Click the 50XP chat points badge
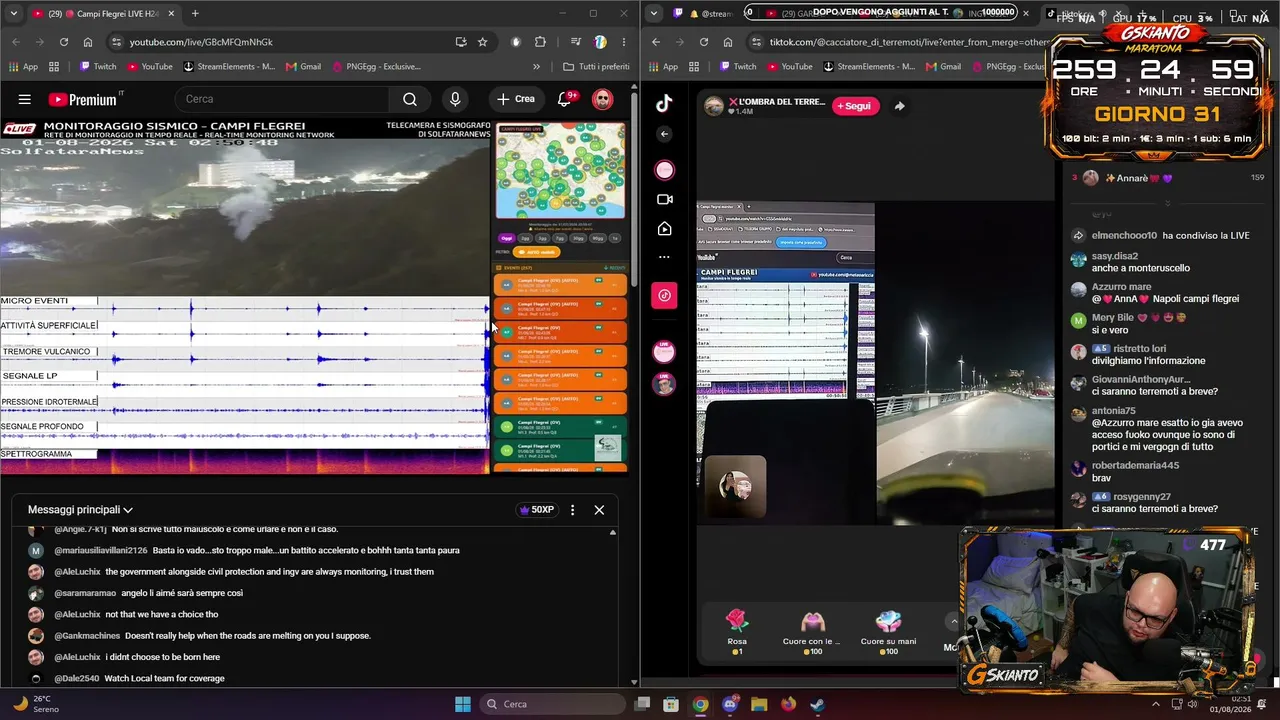Screen dimensions: 1280x720 tap(536, 510)
